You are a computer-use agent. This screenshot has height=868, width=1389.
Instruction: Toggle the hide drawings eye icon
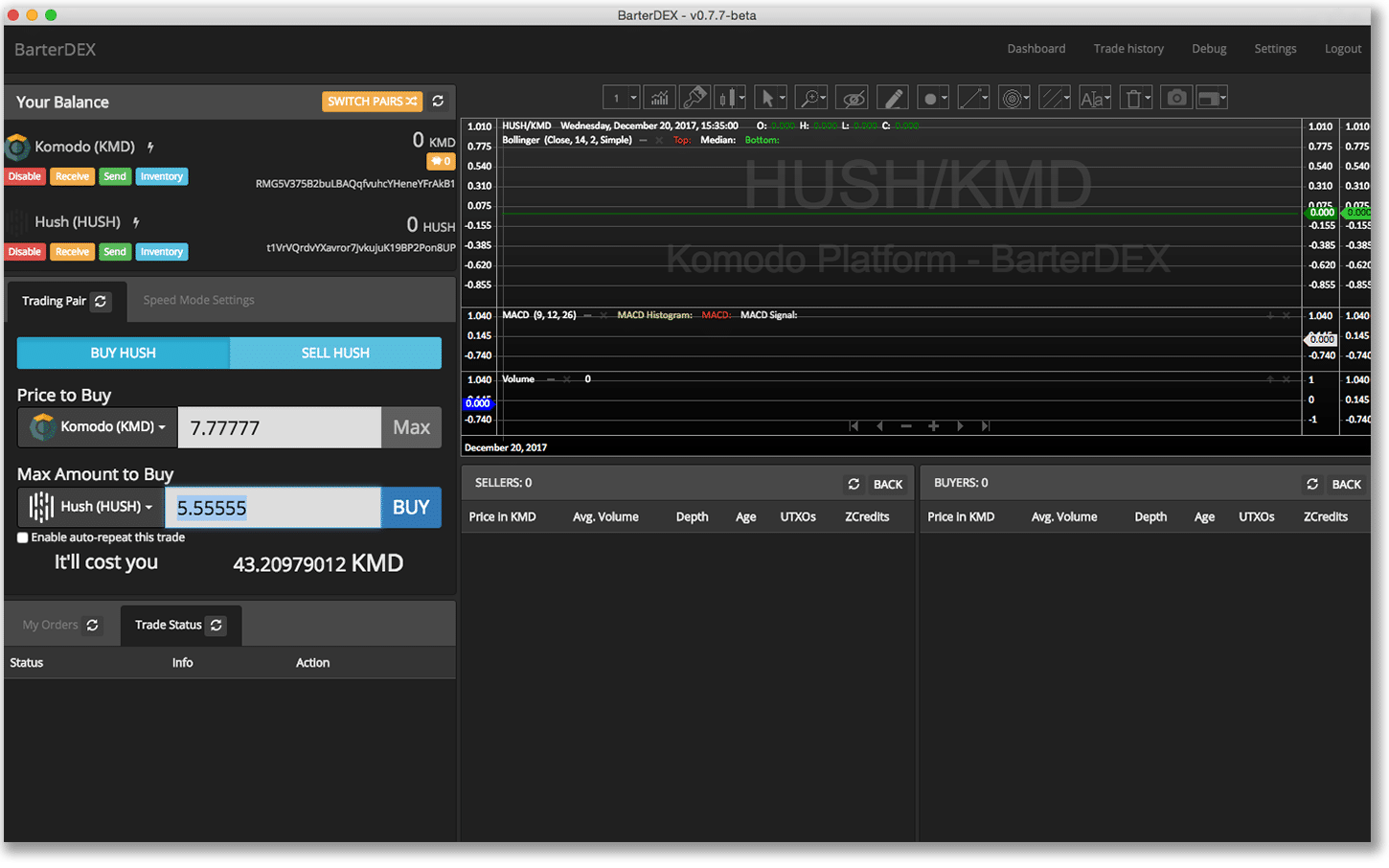tap(852, 98)
